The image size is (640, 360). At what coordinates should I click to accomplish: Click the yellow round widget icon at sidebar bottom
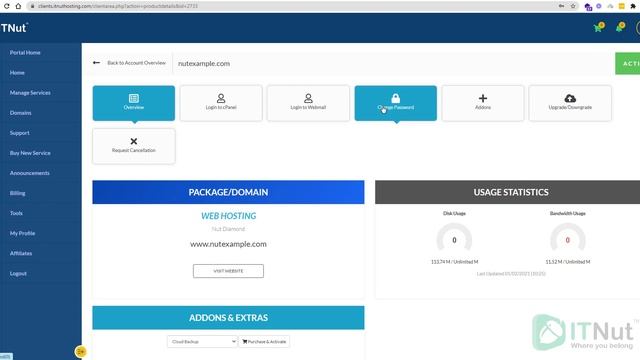pos(80,351)
